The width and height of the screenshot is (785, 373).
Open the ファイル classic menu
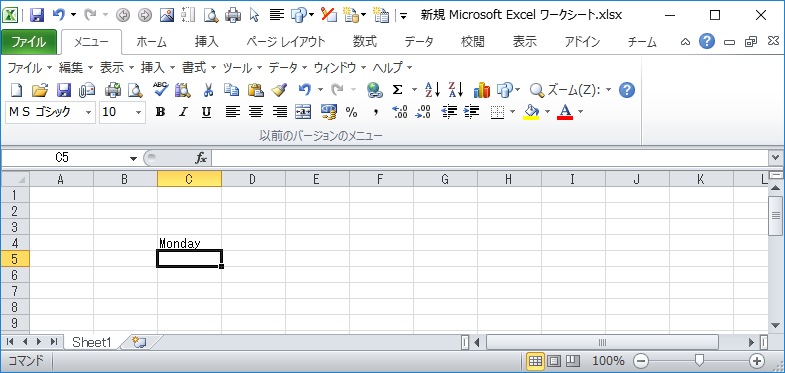[30, 68]
